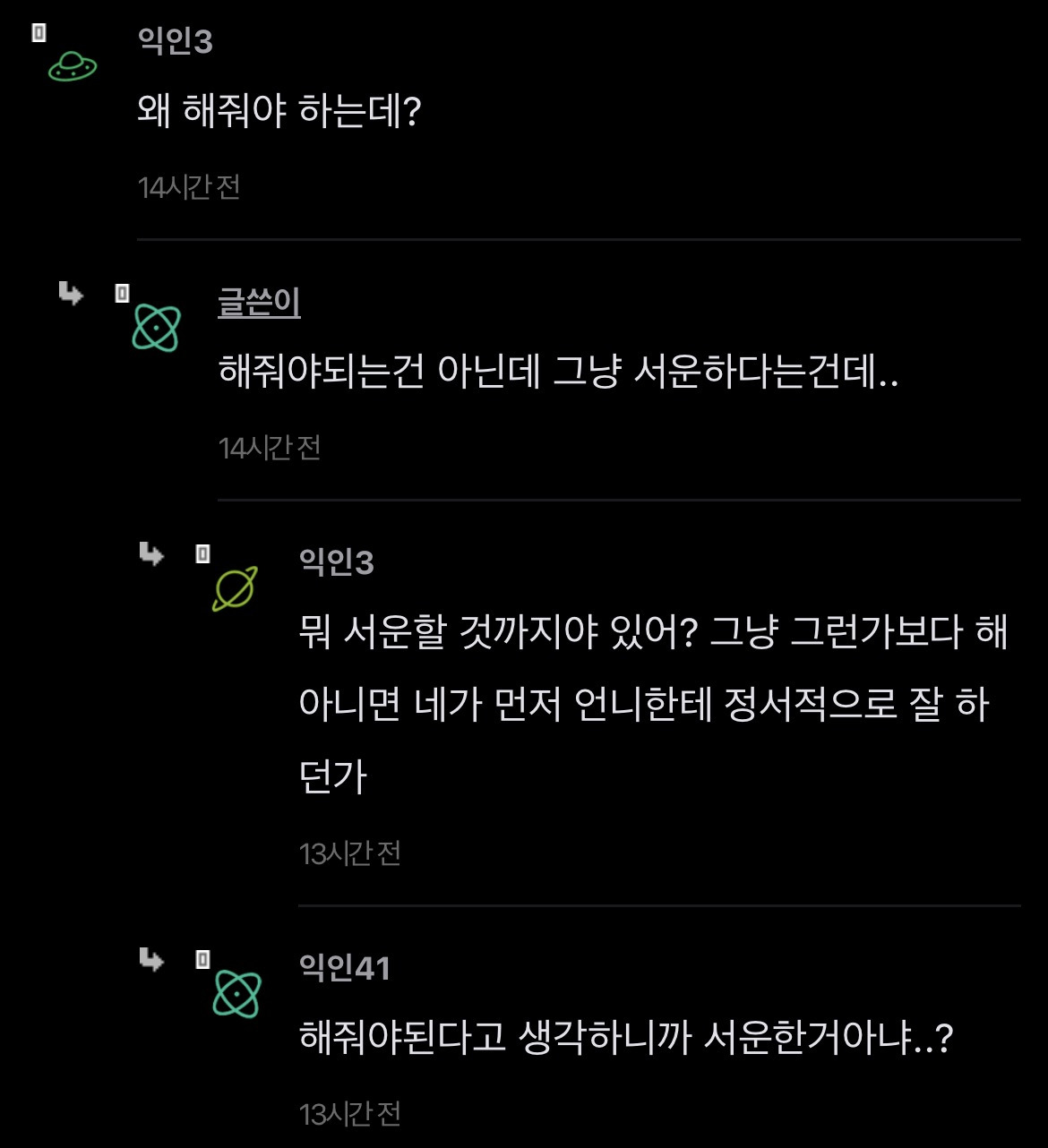Click the 익인3 username next to planet avatar
This screenshot has height=1148, width=1048.
point(337,562)
